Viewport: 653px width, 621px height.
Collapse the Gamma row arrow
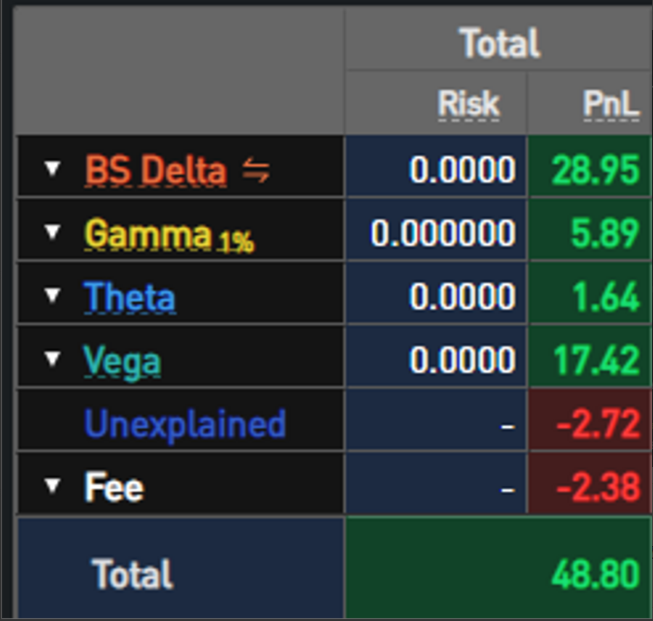tap(53, 234)
